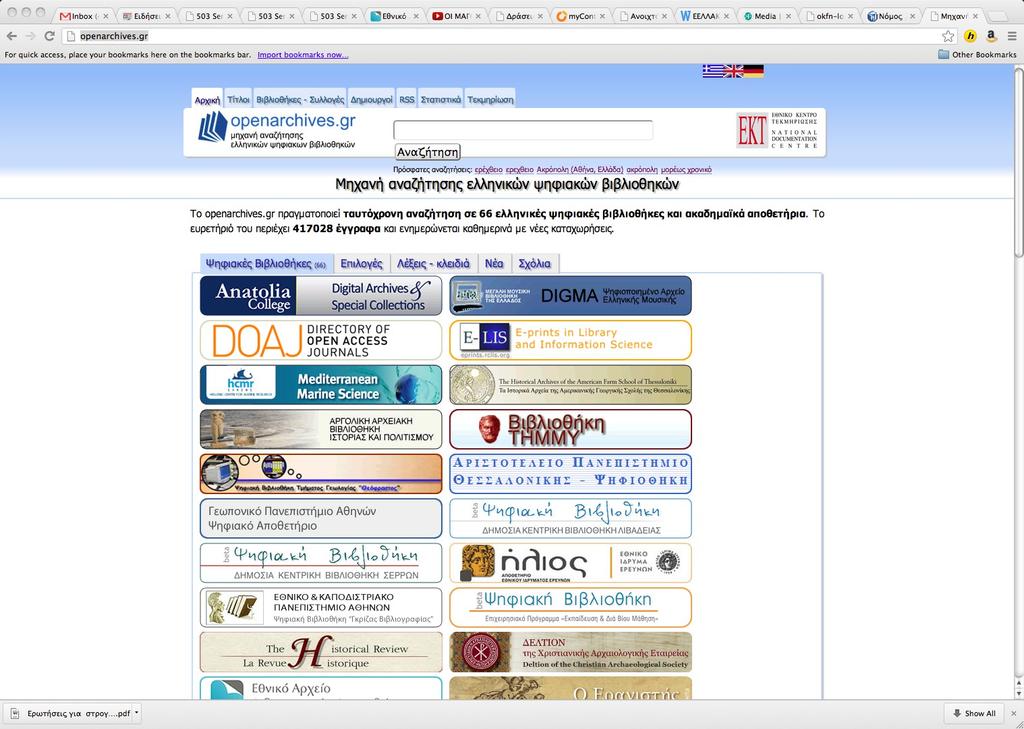Open downloaded PDF Ερωτήσεις για στρογ
This screenshot has width=1024, height=729.
coord(71,713)
